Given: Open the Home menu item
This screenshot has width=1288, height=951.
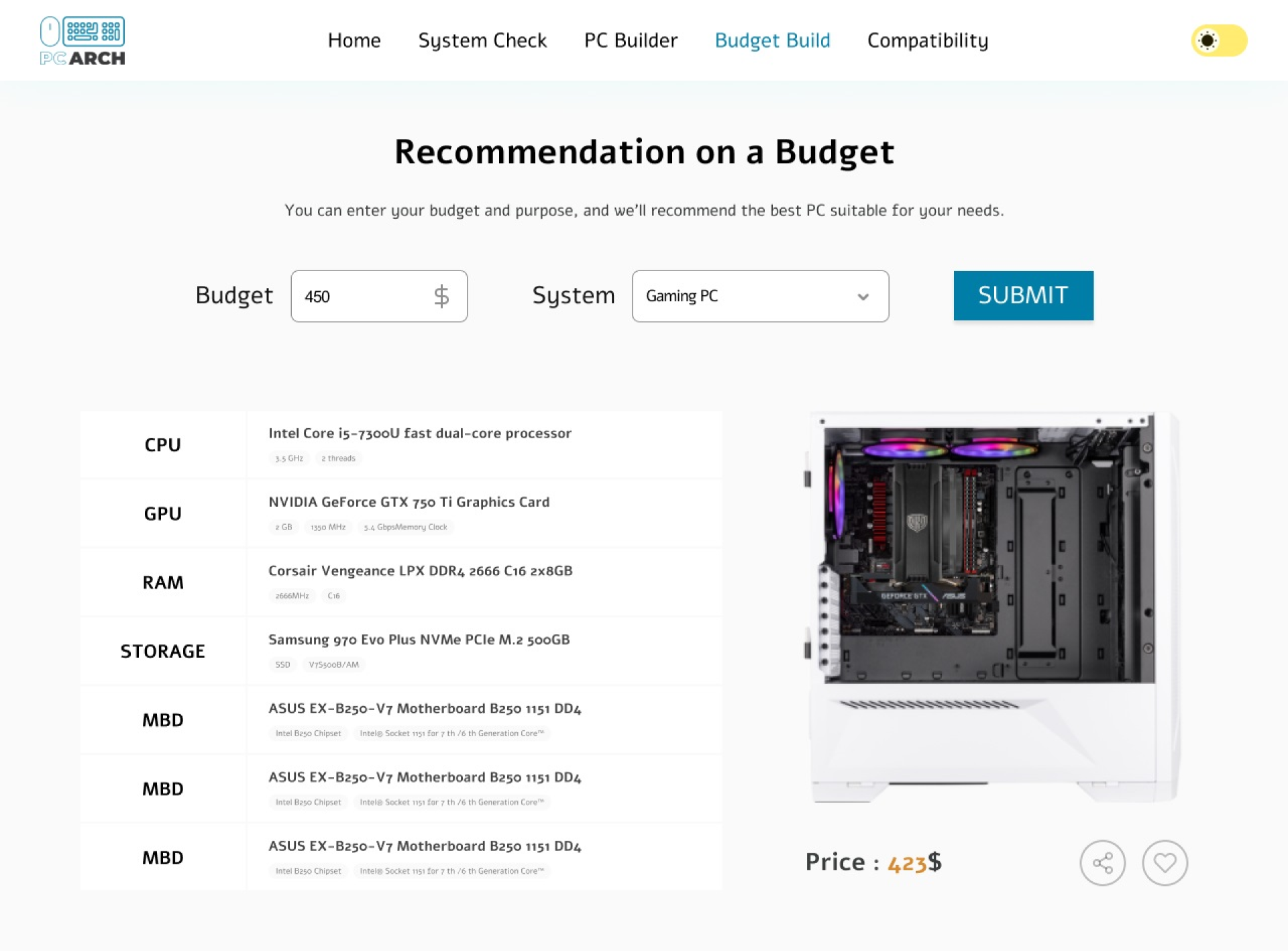Looking at the screenshot, I should tap(354, 40).
